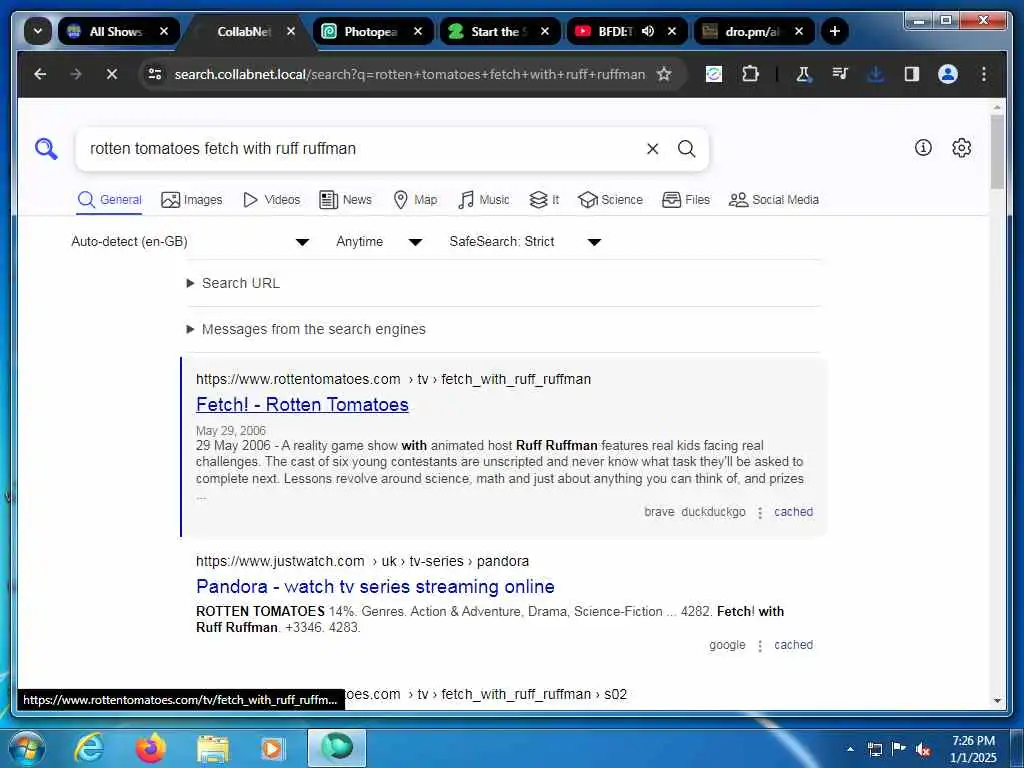1024x768 pixels.
Task: Switch to Science category
Action: click(x=610, y=200)
